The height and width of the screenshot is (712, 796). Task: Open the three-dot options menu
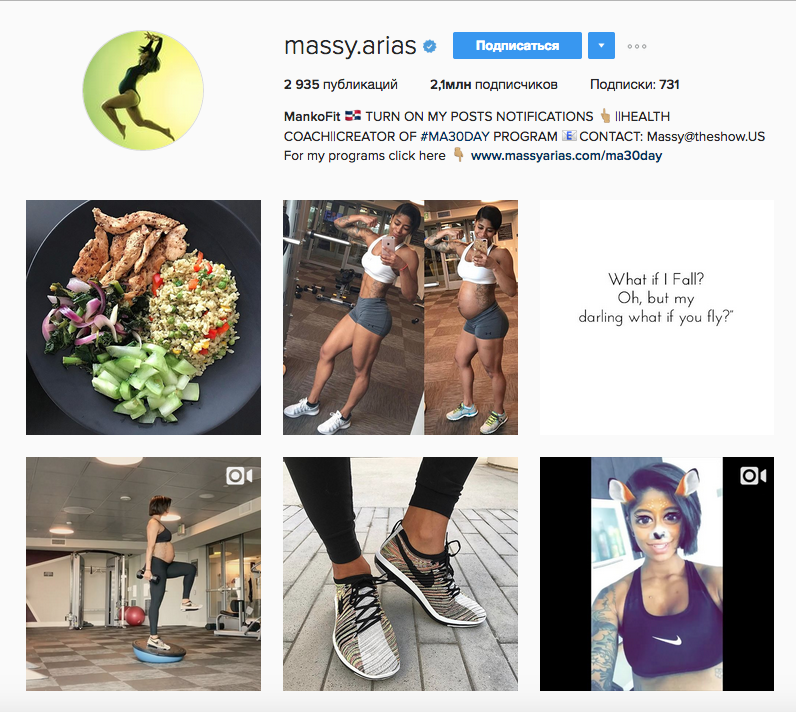(x=637, y=46)
